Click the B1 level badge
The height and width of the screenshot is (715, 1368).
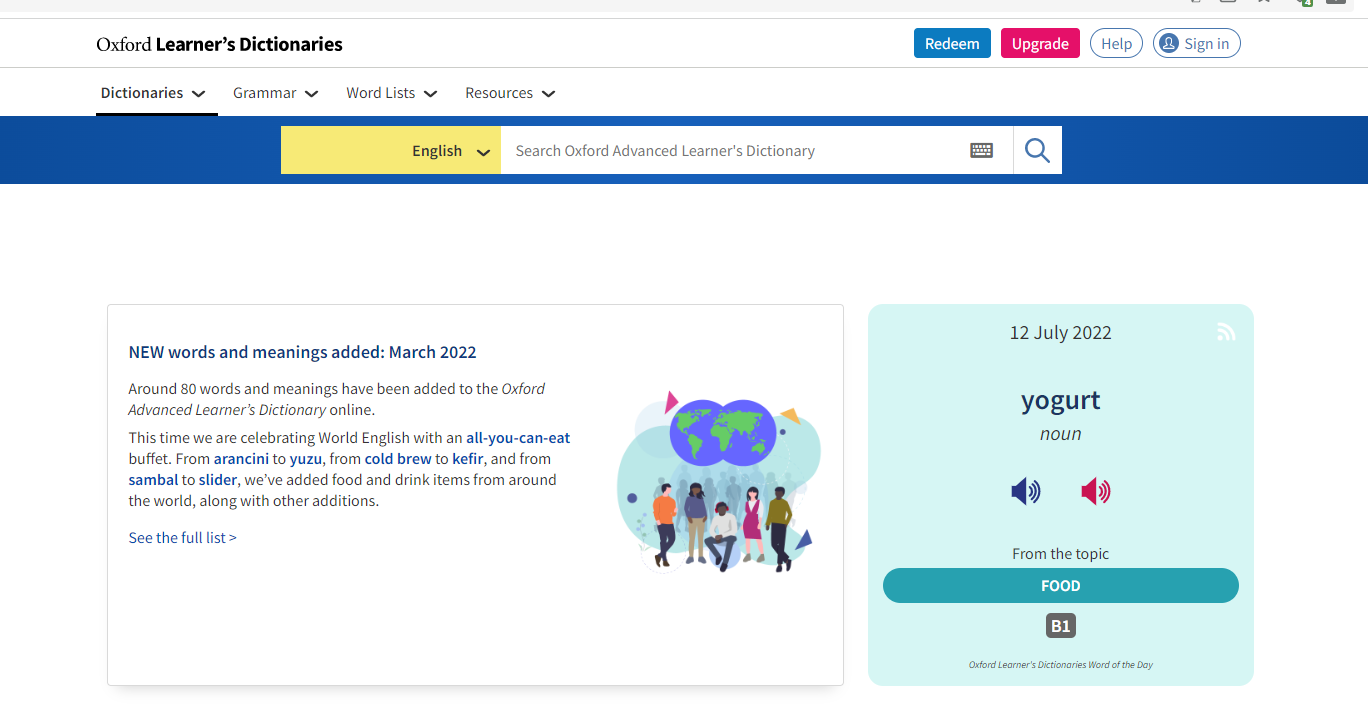(1060, 626)
